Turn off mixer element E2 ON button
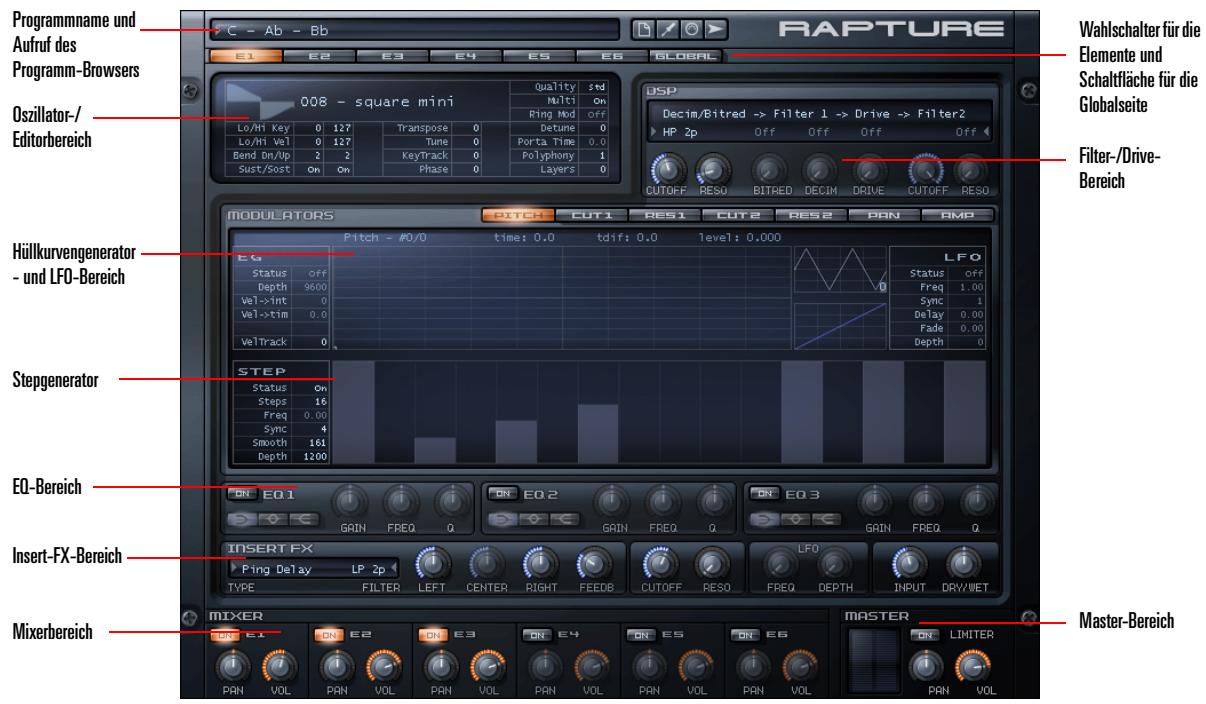Screen dimensions: 1206x704 (328, 634)
